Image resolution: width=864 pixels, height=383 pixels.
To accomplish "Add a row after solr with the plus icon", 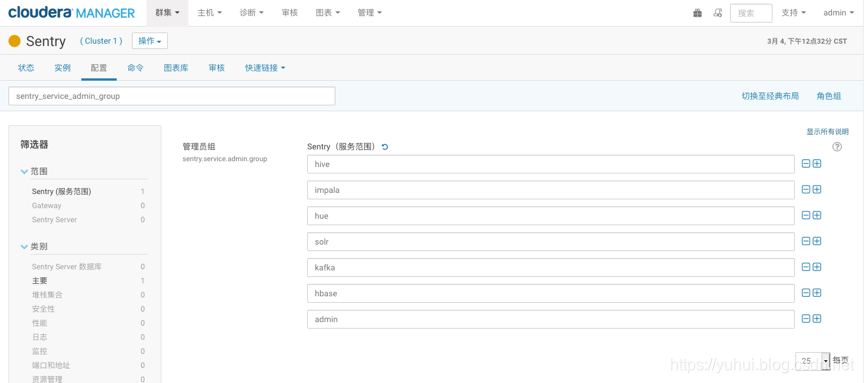I will tap(817, 241).
